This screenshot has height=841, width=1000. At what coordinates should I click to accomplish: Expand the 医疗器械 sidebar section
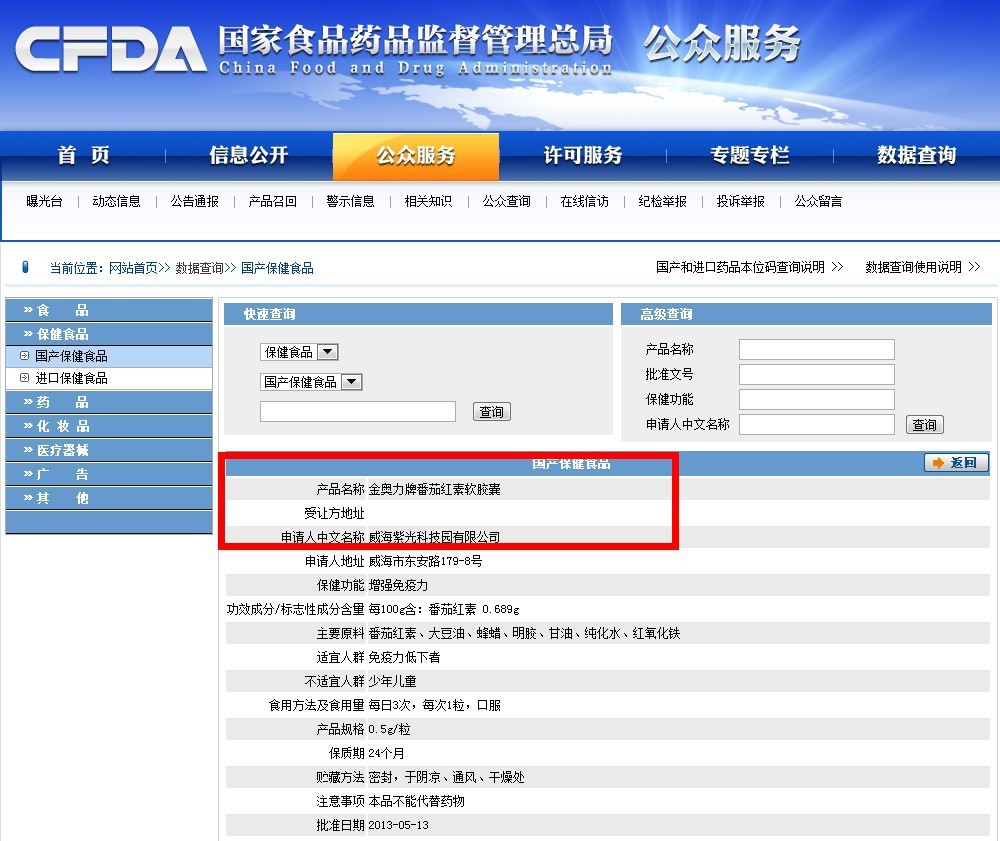(109, 450)
